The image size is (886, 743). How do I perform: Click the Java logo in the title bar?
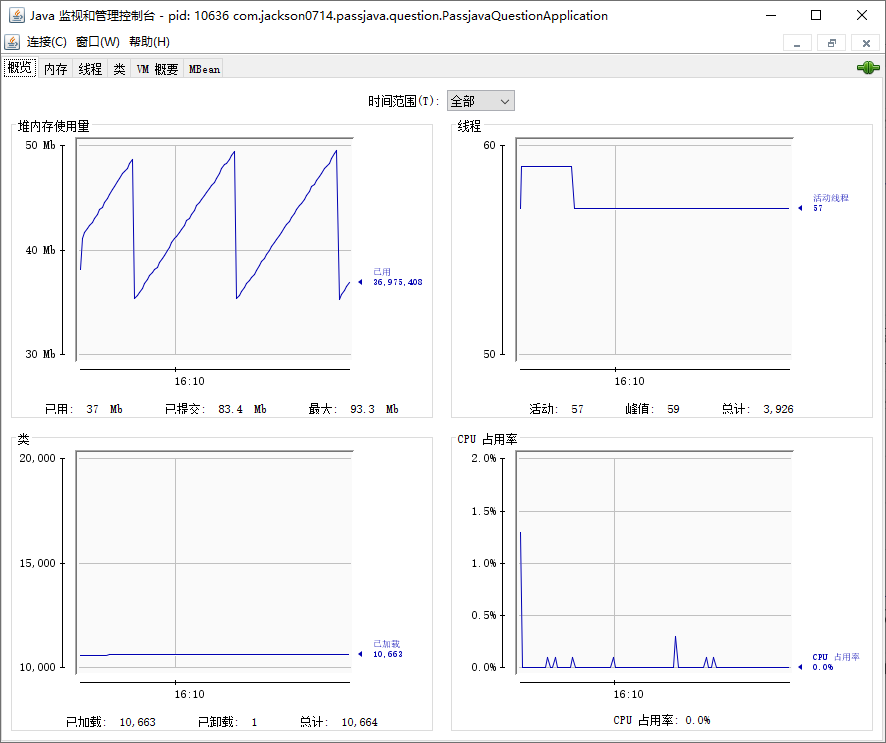coord(16,15)
